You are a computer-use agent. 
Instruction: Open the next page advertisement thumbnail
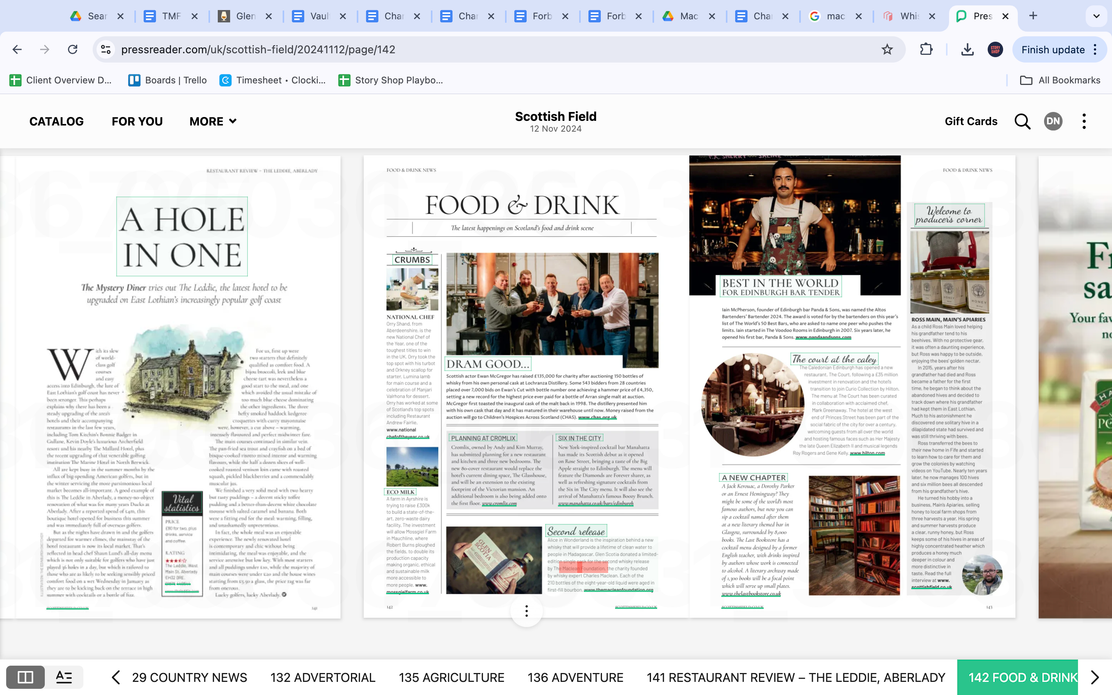click(x=1075, y=387)
